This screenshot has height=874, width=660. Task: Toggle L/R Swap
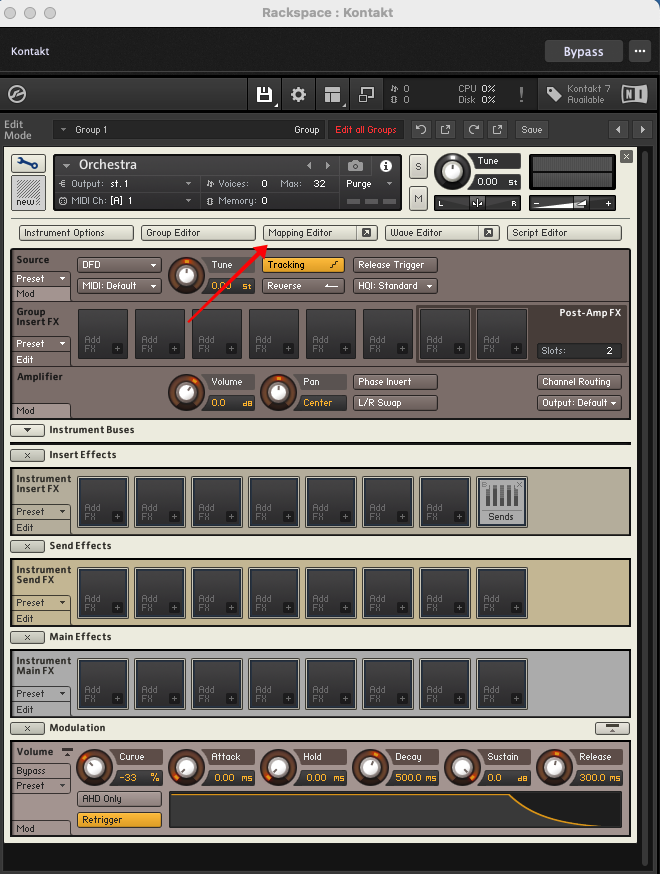395,403
